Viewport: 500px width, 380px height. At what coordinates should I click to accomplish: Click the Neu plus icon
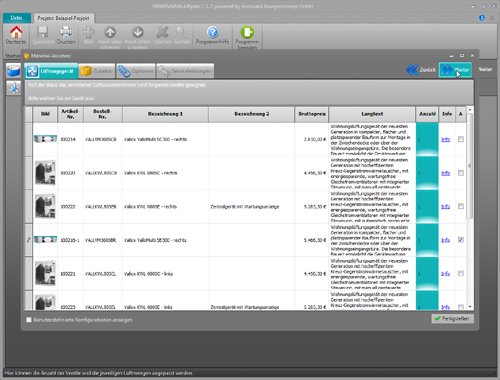pyautogui.click(x=89, y=32)
